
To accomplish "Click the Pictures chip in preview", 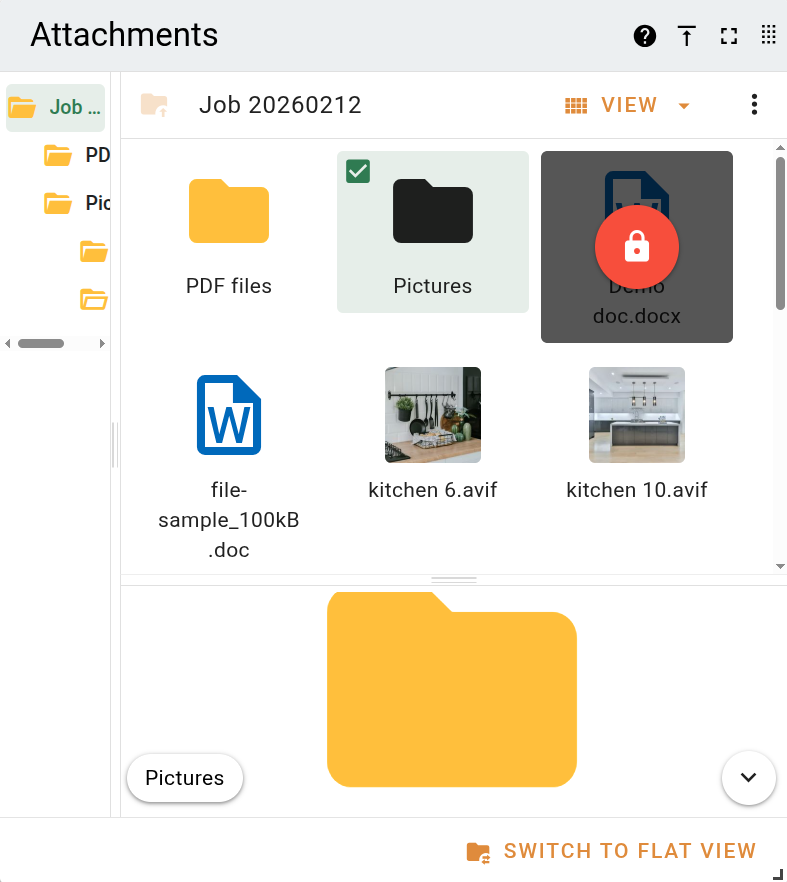I will click(x=185, y=778).
